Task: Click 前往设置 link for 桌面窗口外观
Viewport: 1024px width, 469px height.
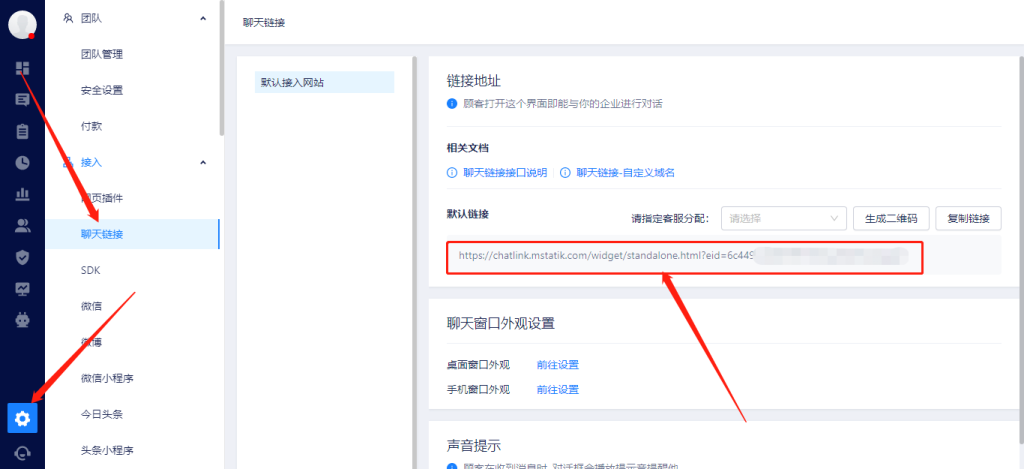Action: pyautogui.click(x=557, y=365)
